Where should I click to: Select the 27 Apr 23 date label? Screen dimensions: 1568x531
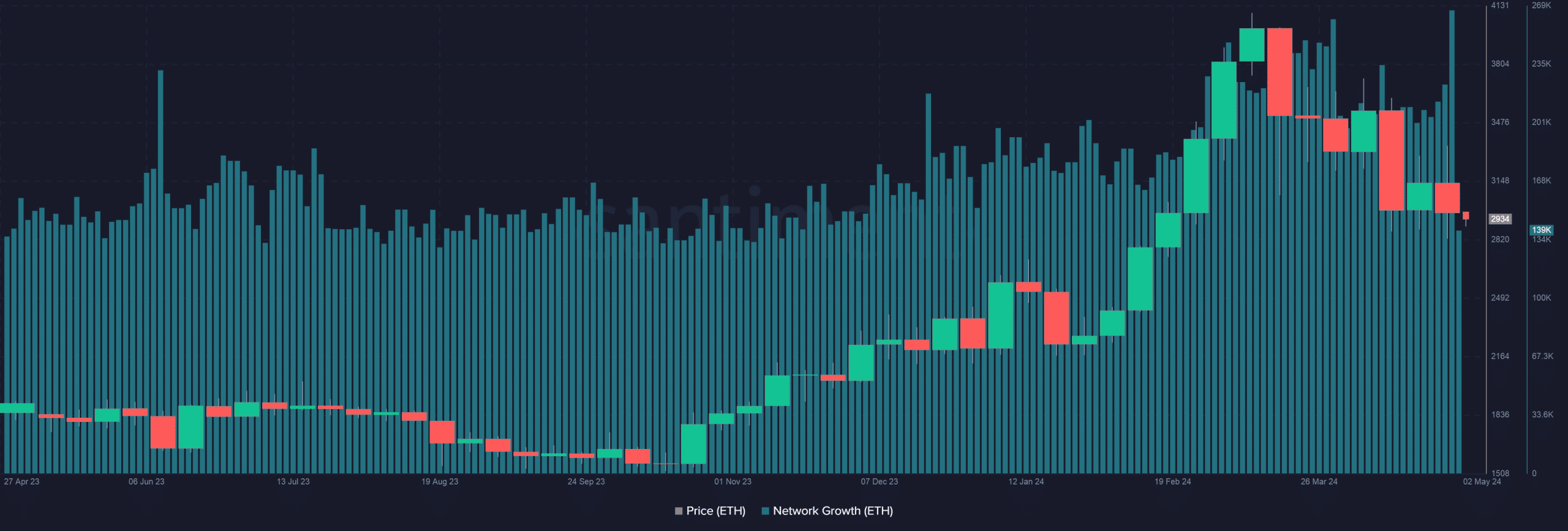(x=21, y=481)
